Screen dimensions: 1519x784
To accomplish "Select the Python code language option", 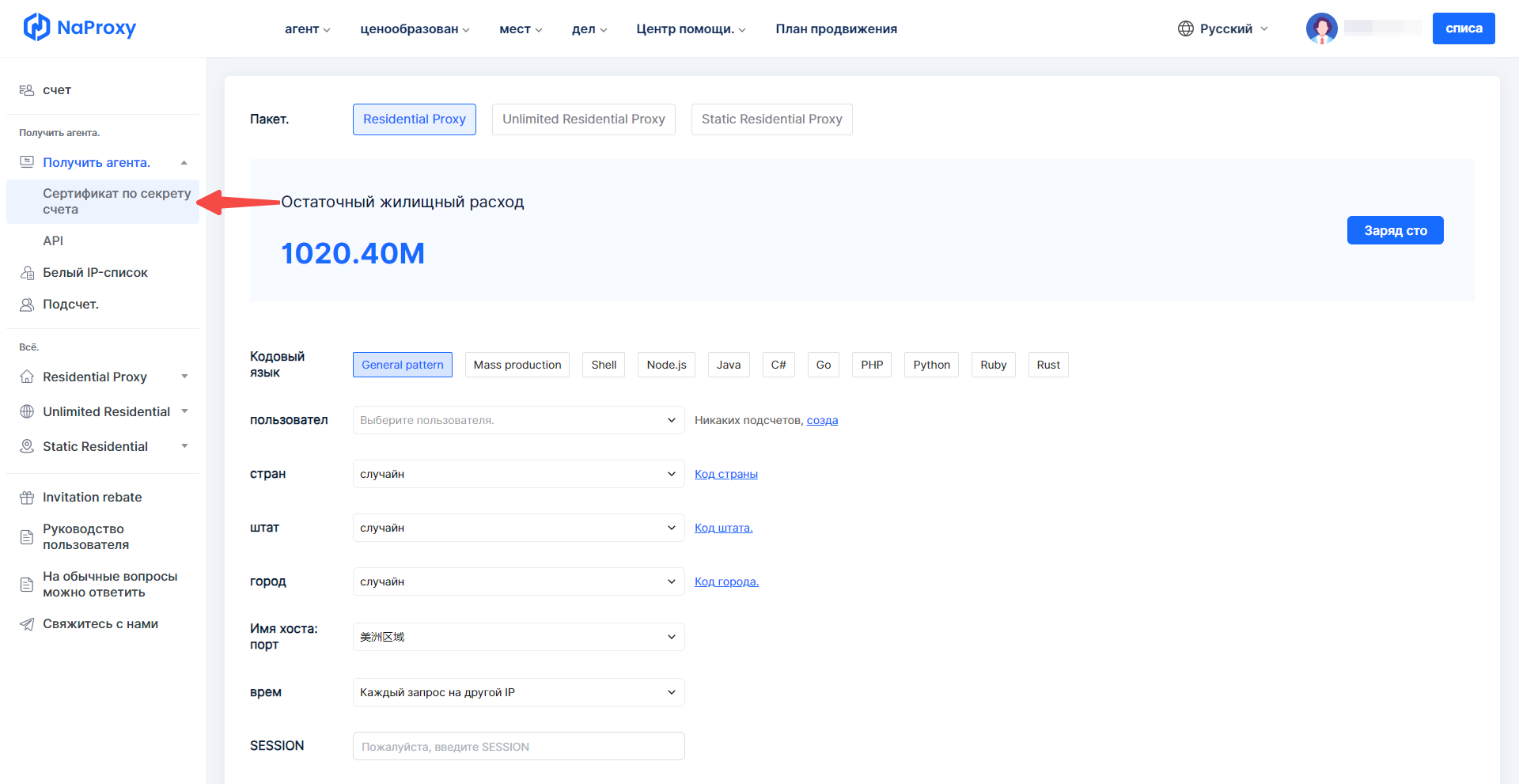I will click(x=931, y=365).
